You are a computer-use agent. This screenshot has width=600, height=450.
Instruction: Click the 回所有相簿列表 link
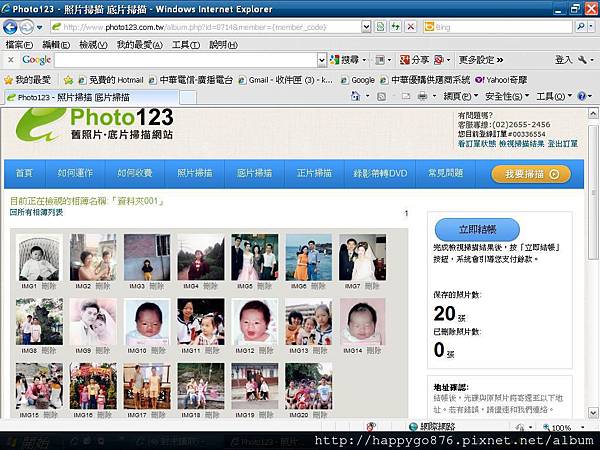(x=36, y=212)
